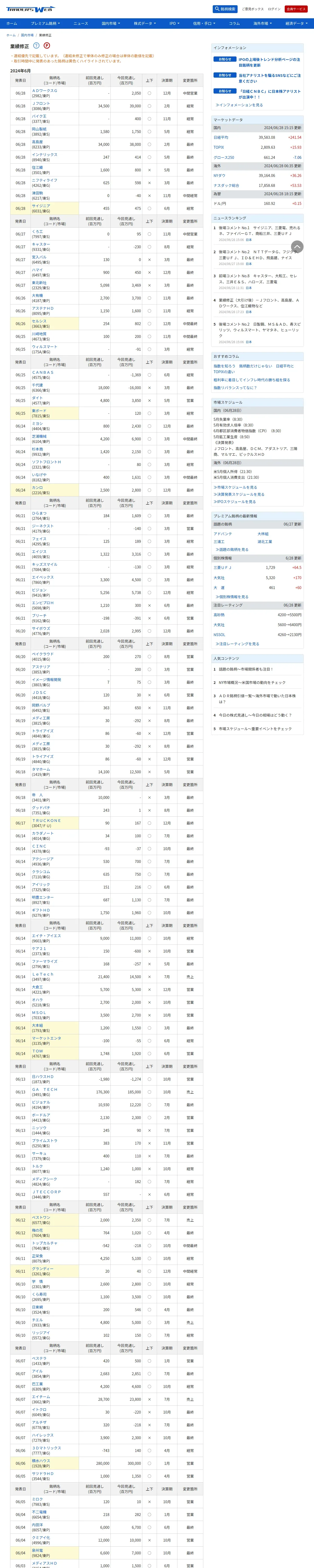314x1568 pixels.
Task: Open the グロース250 index link
Action: [224, 157]
